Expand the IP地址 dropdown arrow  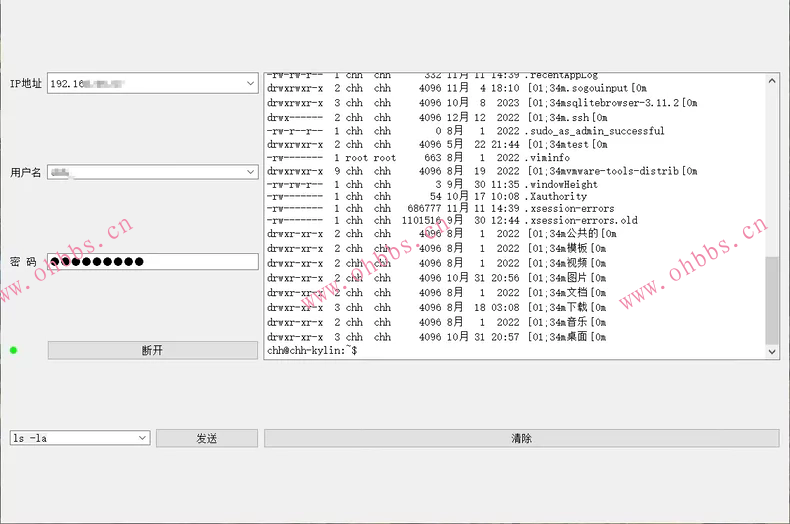point(250,83)
